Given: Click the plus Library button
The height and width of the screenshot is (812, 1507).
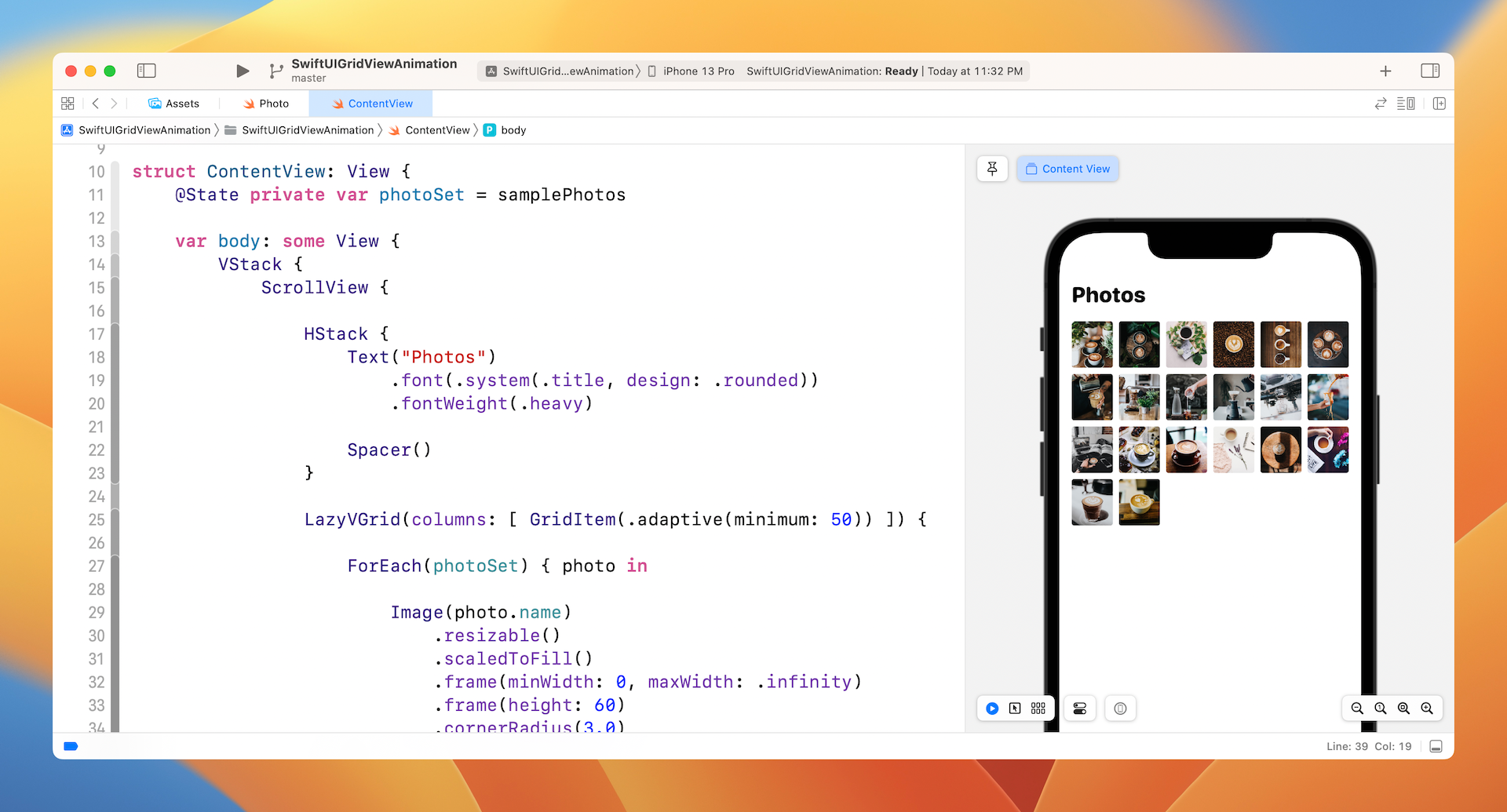Looking at the screenshot, I should (1385, 71).
